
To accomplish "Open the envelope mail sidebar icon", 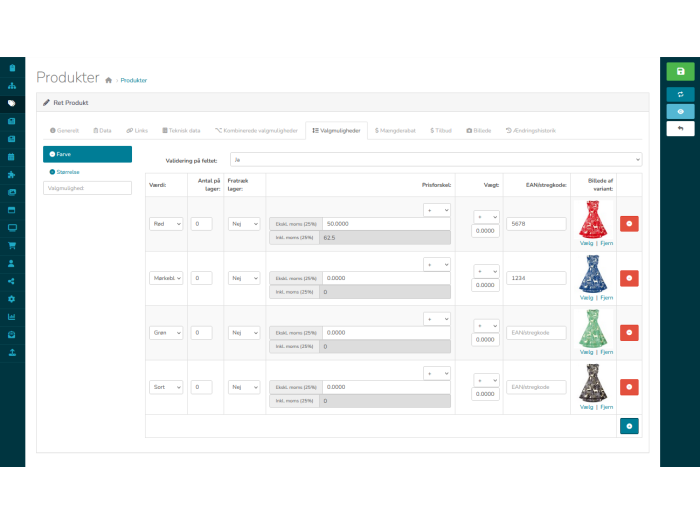I will click(12, 335).
